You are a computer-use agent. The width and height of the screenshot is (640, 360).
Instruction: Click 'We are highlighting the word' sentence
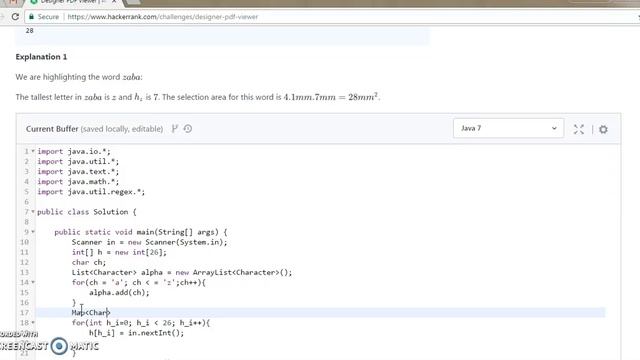79,77
